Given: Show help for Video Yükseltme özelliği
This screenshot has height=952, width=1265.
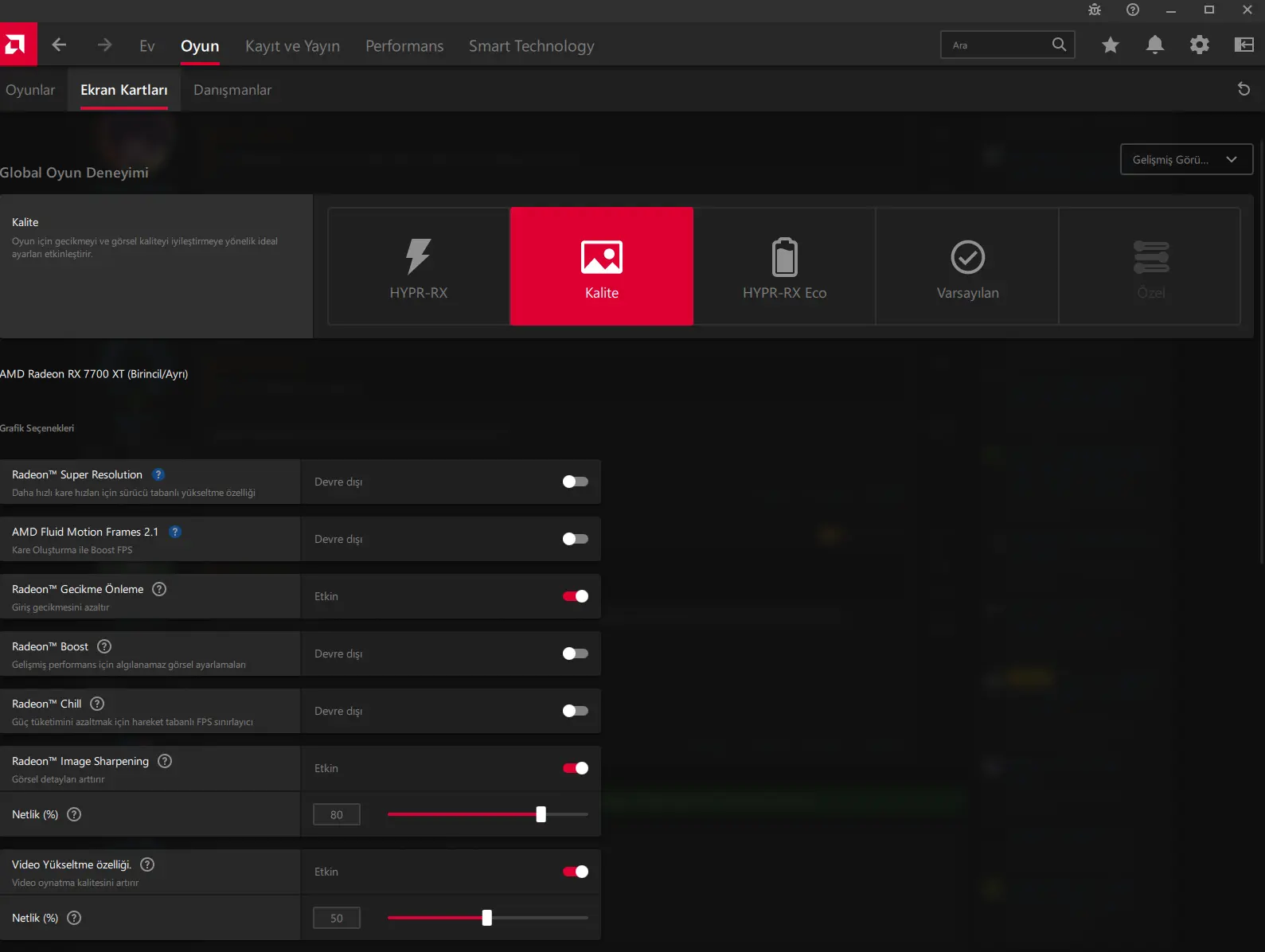Looking at the screenshot, I should pos(147,864).
